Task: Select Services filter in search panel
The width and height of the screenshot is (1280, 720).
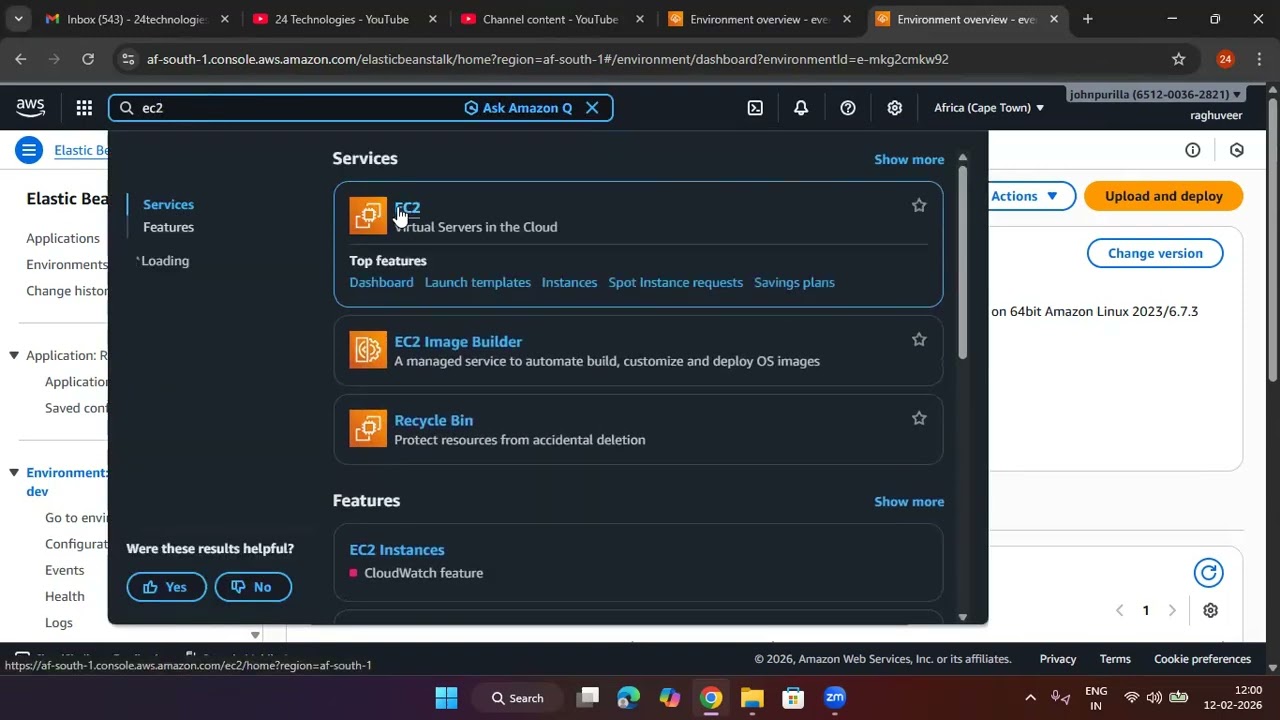Action: (168, 205)
